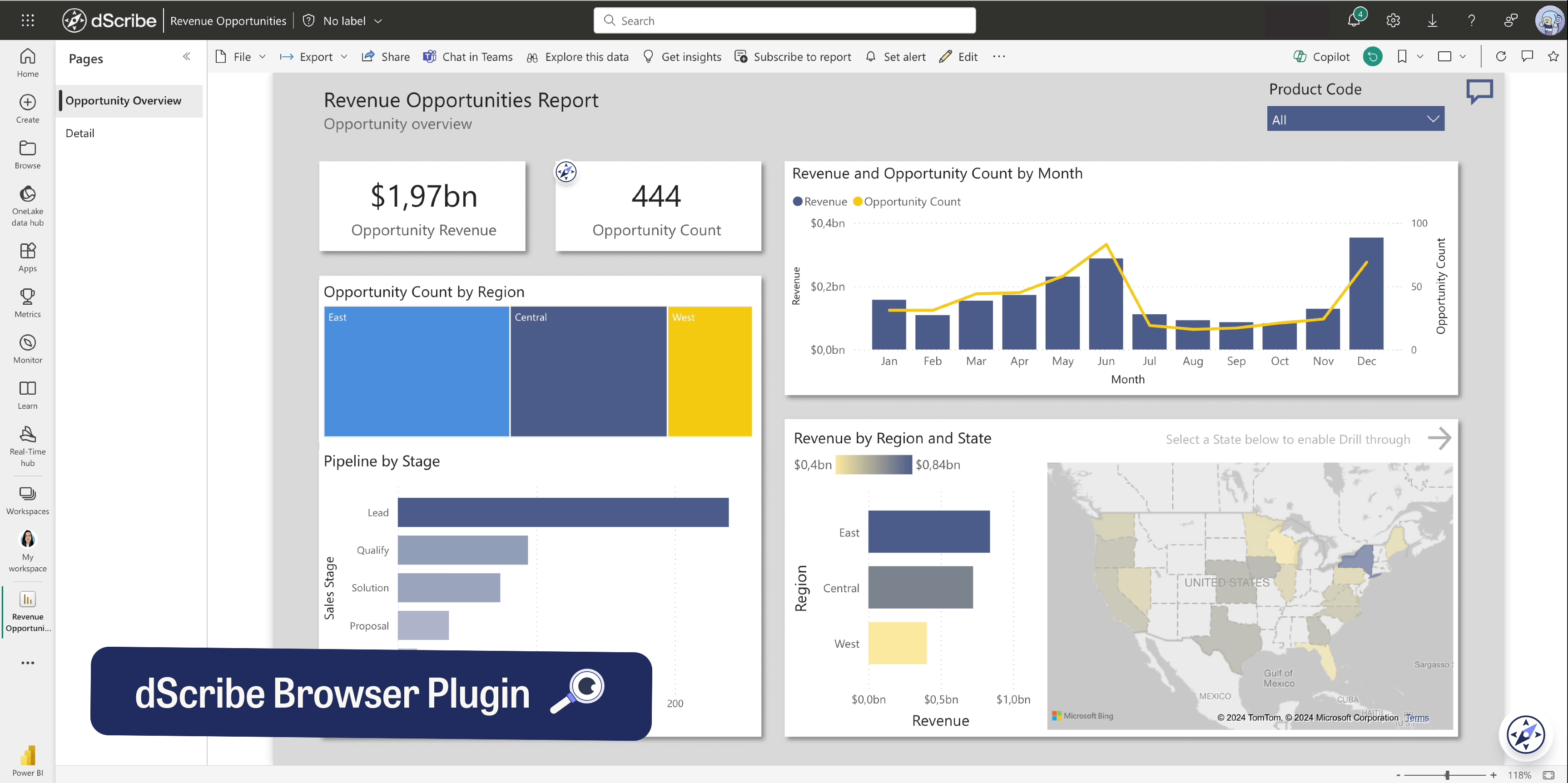Toggle the comments pane icon
The image size is (1568, 783).
[x=1527, y=57]
